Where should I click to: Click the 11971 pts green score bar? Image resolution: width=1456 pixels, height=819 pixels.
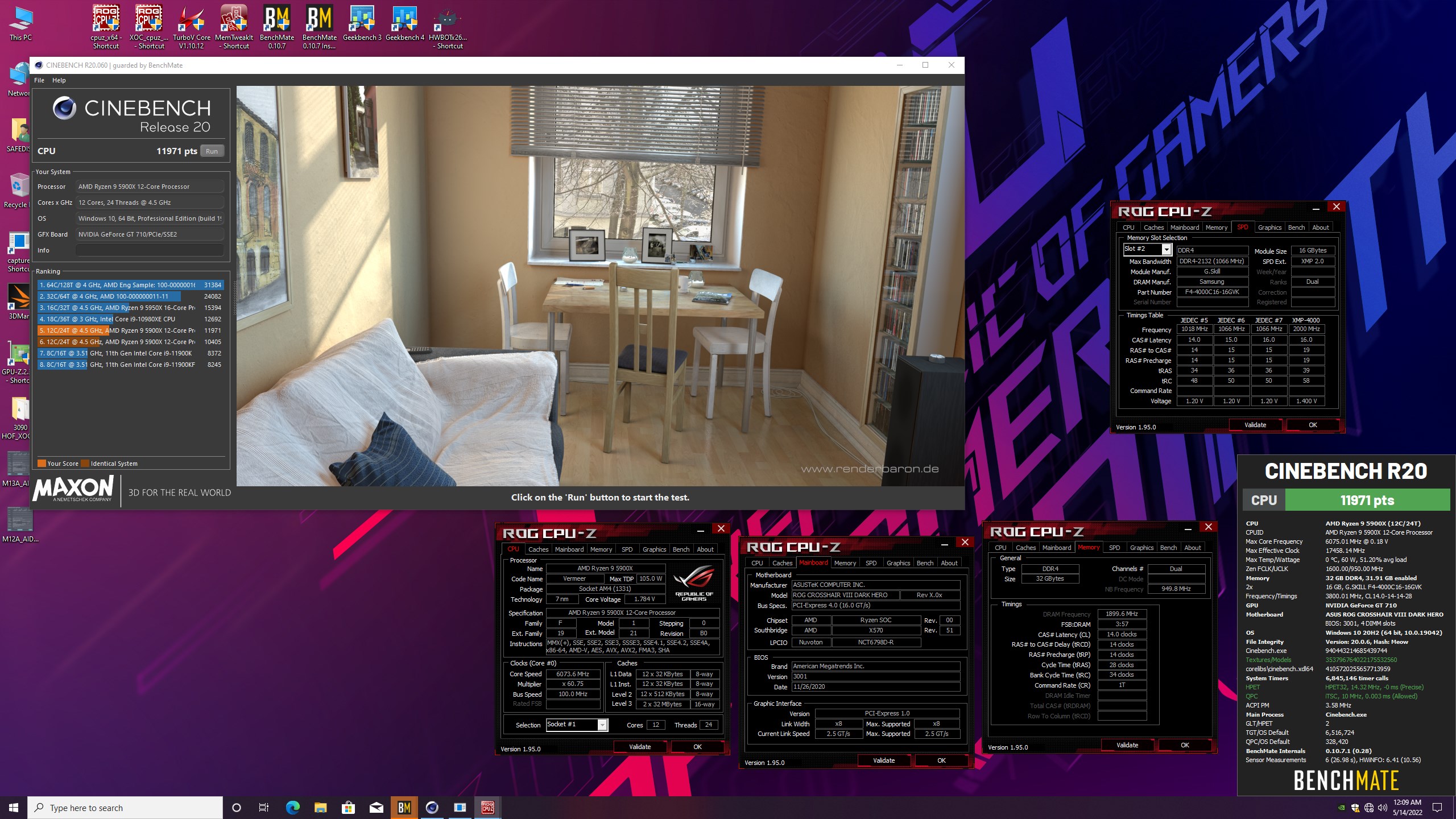[1367, 500]
